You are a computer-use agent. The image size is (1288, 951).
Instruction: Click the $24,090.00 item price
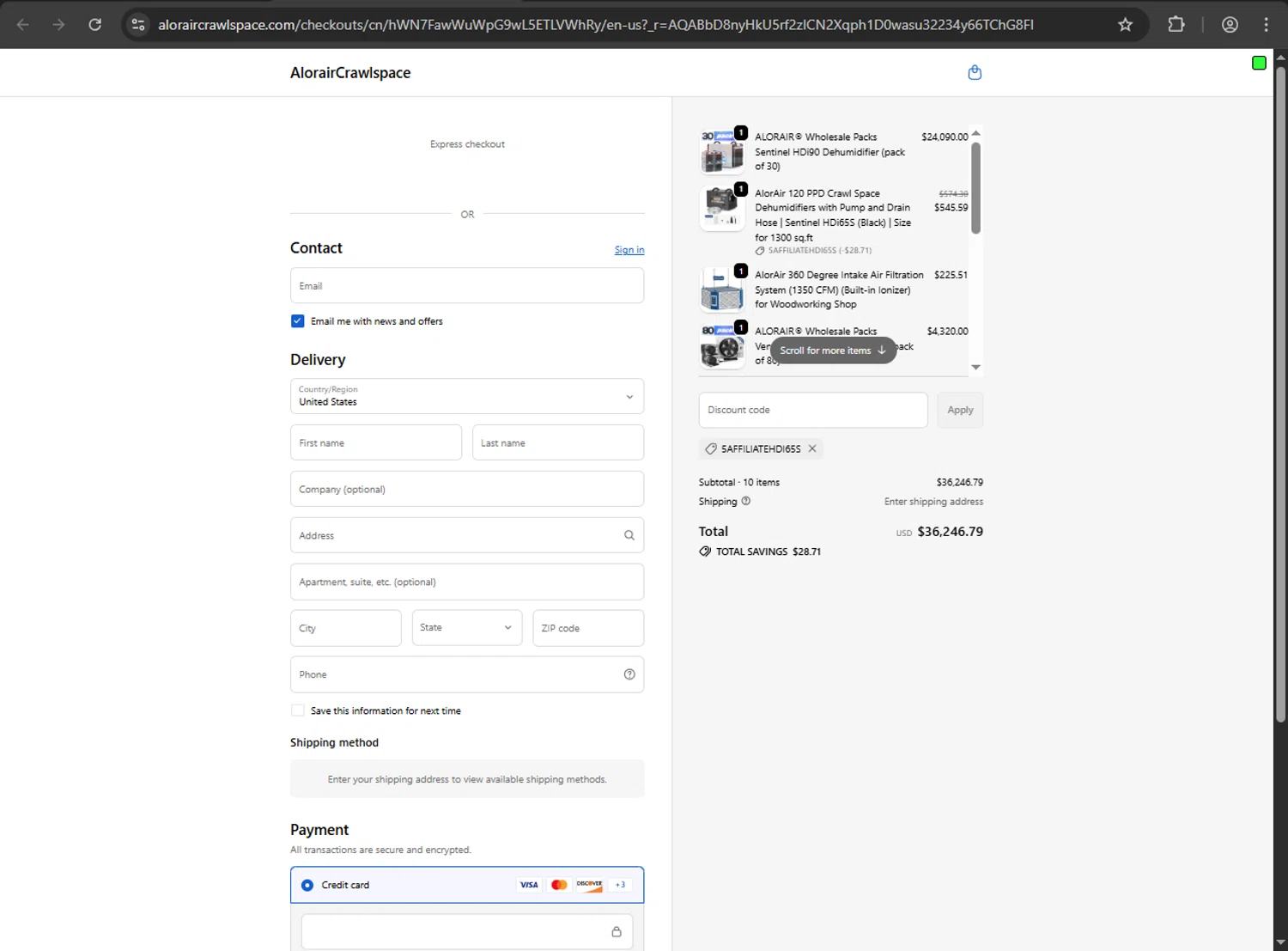point(945,137)
